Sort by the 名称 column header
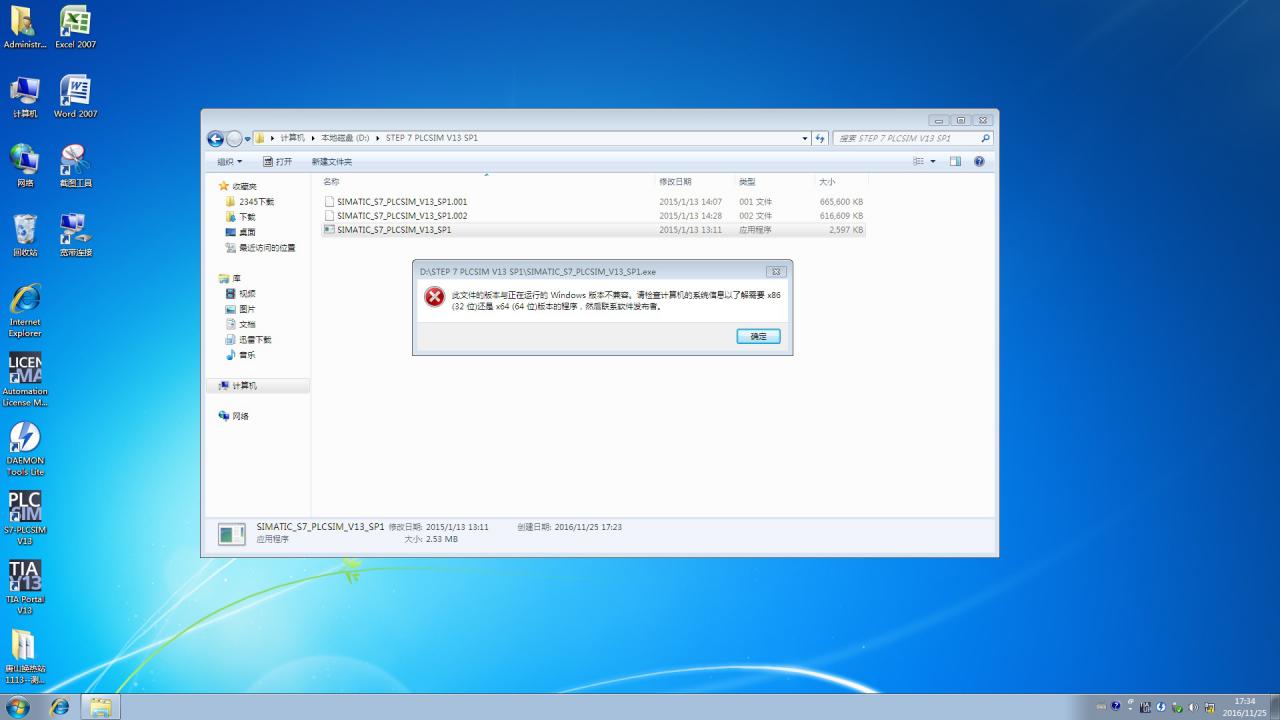Viewport: 1280px width, 720px height. point(331,182)
